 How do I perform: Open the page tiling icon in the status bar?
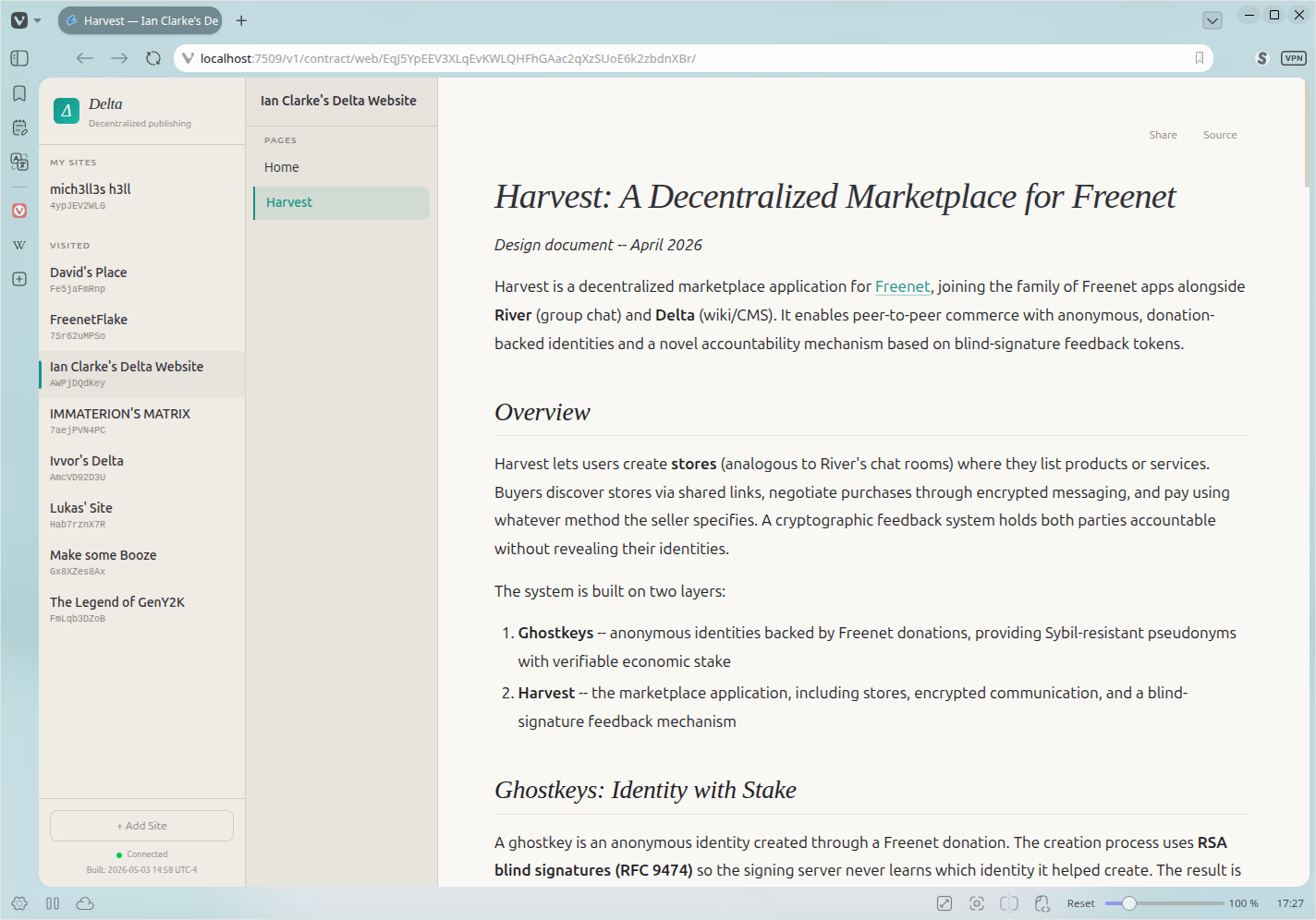pos(1009,903)
